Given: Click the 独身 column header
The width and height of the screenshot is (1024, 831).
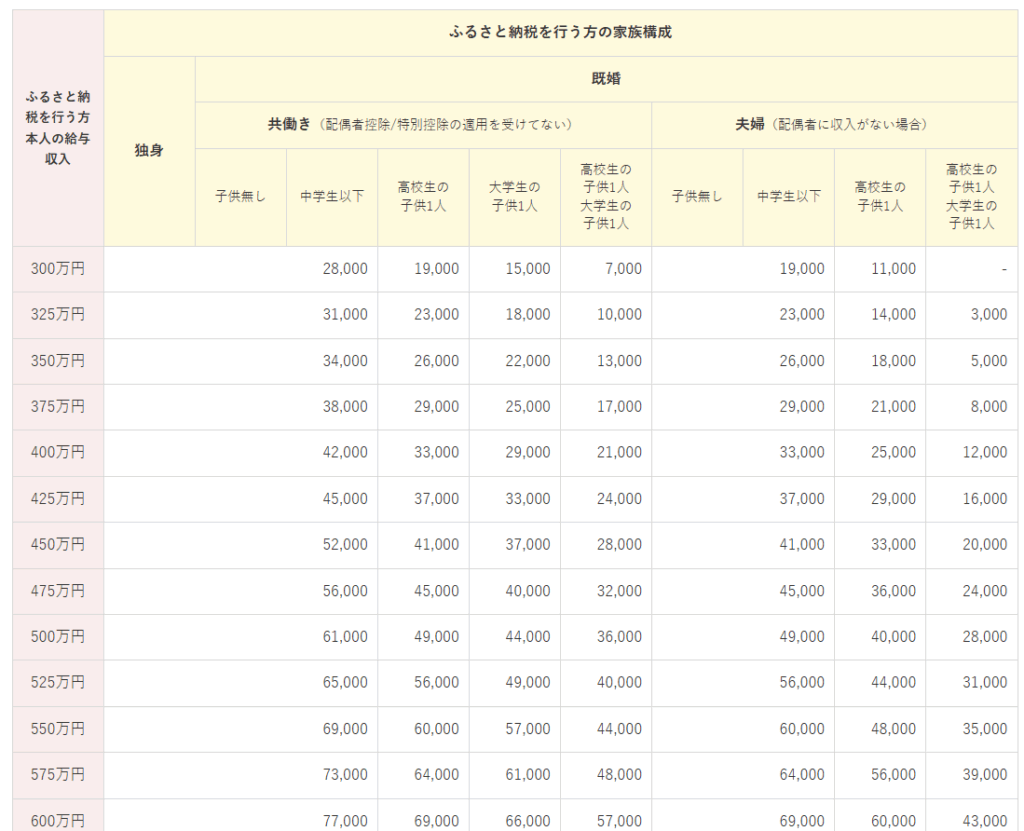Looking at the screenshot, I should (x=149, y=151).
